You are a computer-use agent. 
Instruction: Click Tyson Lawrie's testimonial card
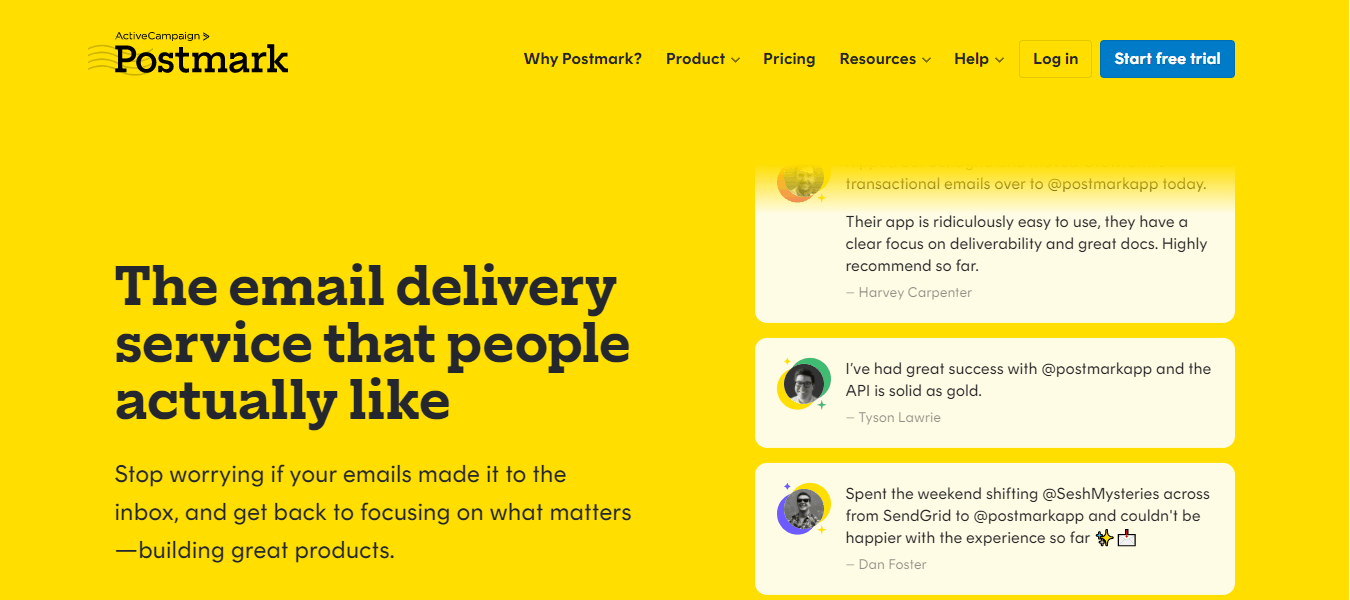pos(994,392)
